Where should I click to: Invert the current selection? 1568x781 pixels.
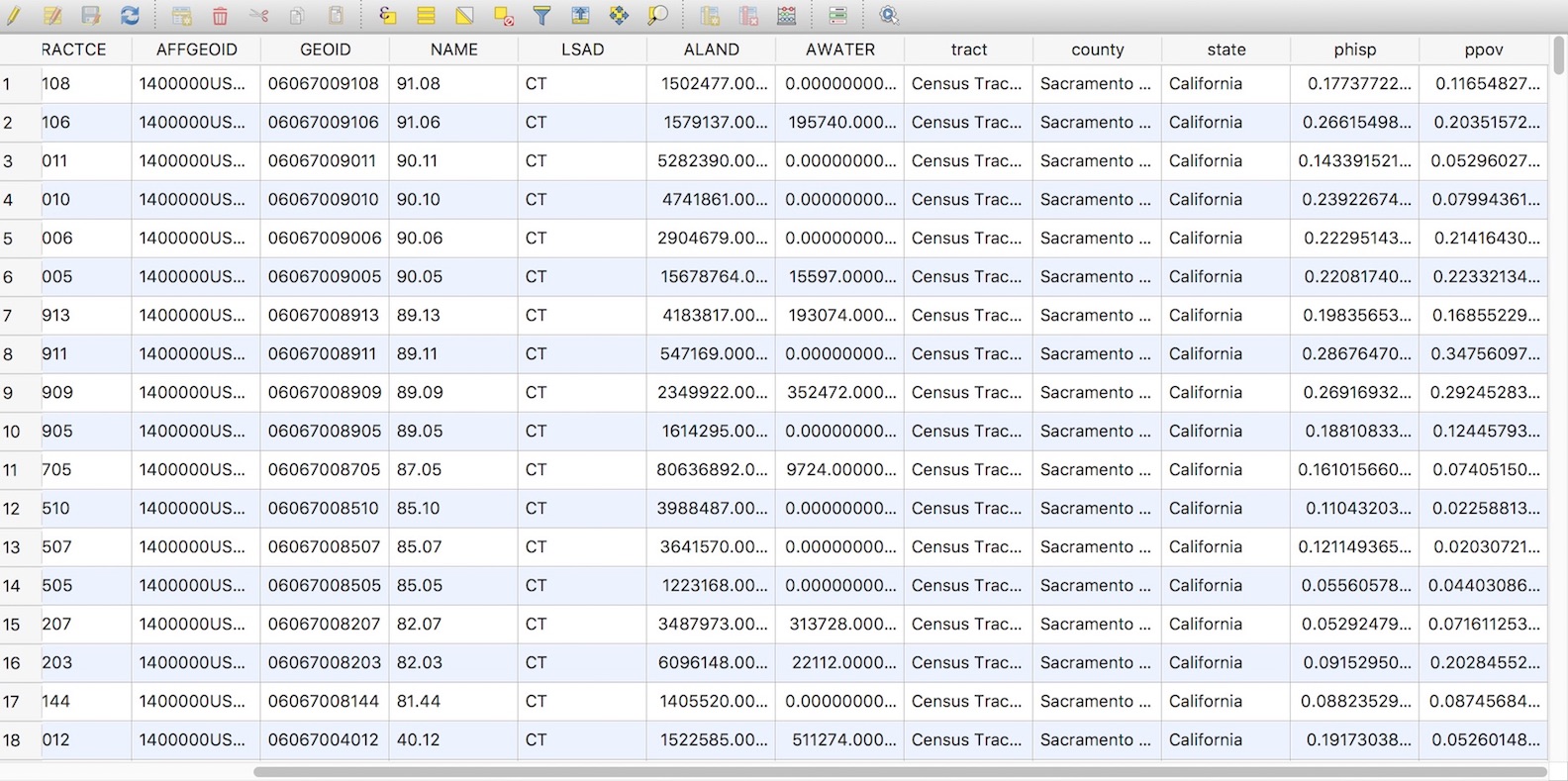[464, 15]
